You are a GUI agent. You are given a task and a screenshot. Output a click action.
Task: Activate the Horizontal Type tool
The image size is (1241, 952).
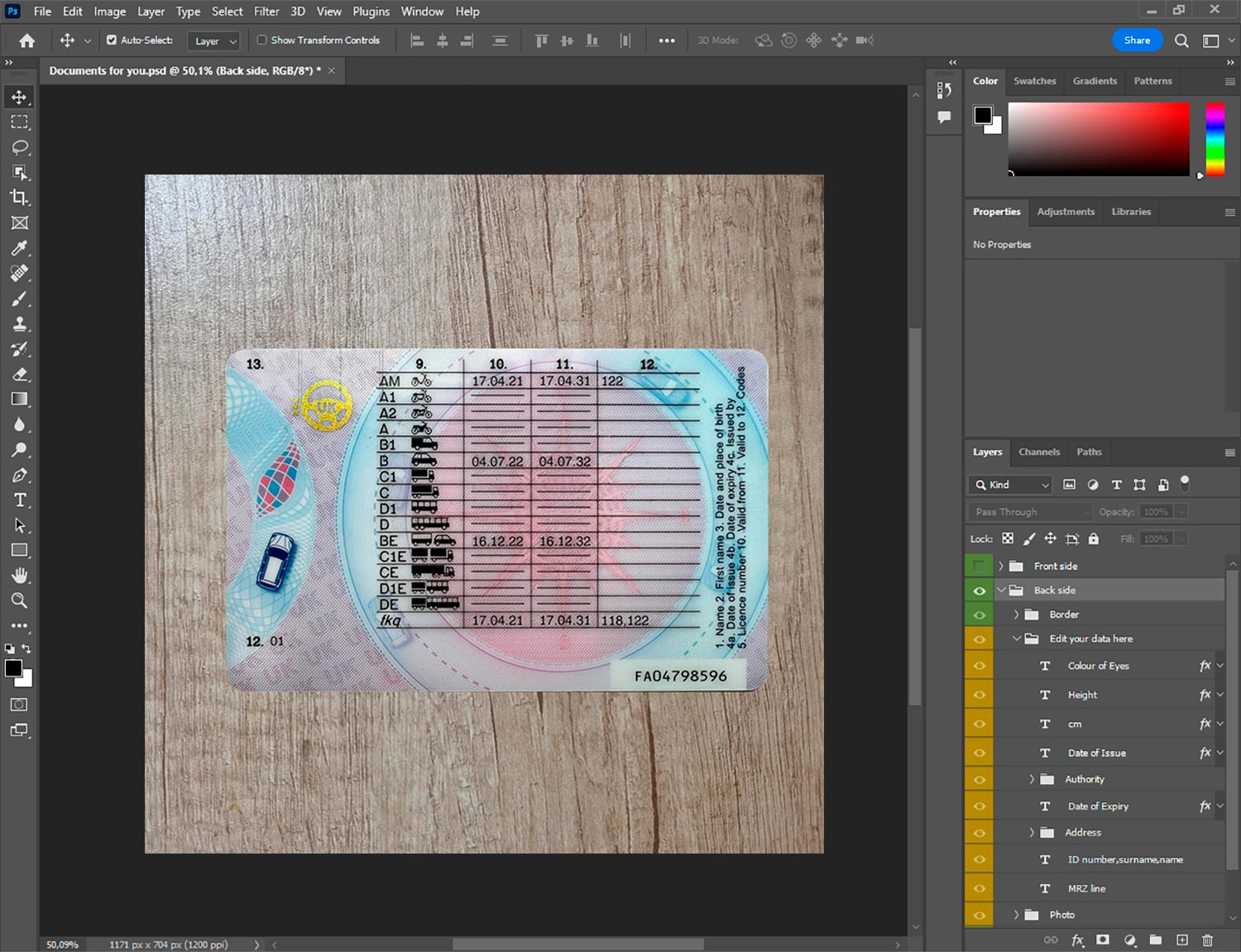[20, 500]
